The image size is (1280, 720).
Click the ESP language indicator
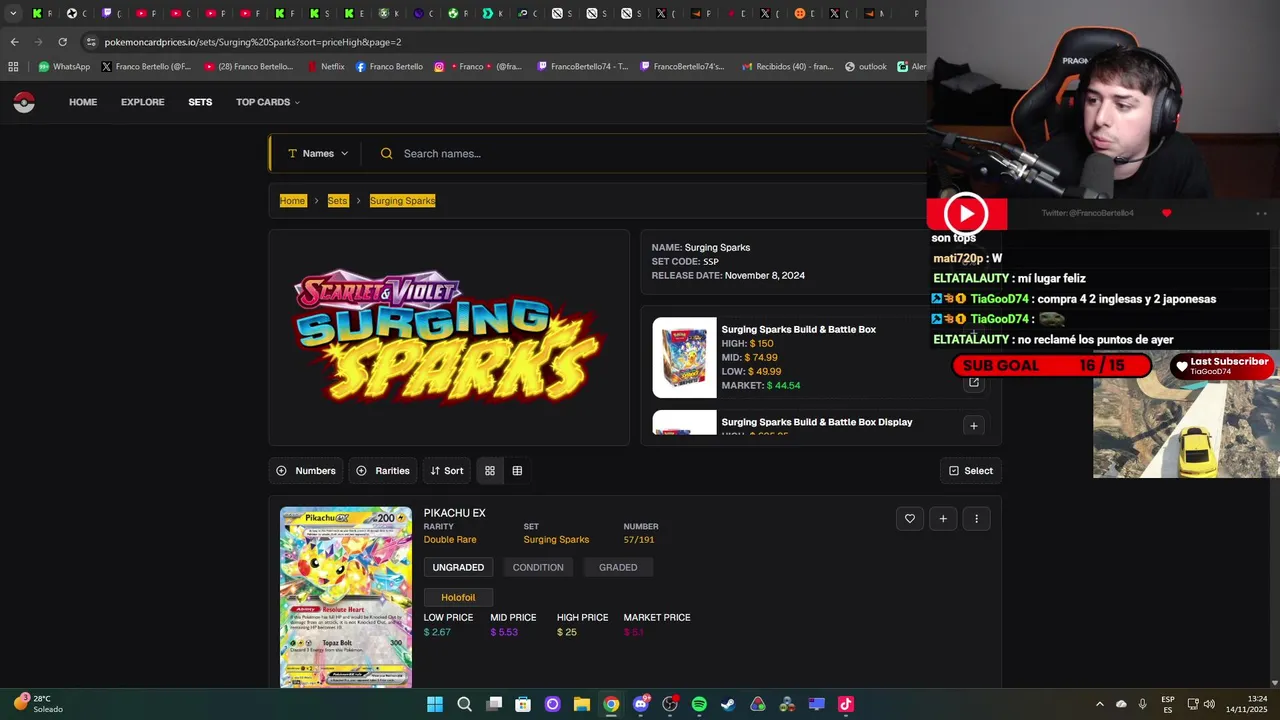[1168, 704]
